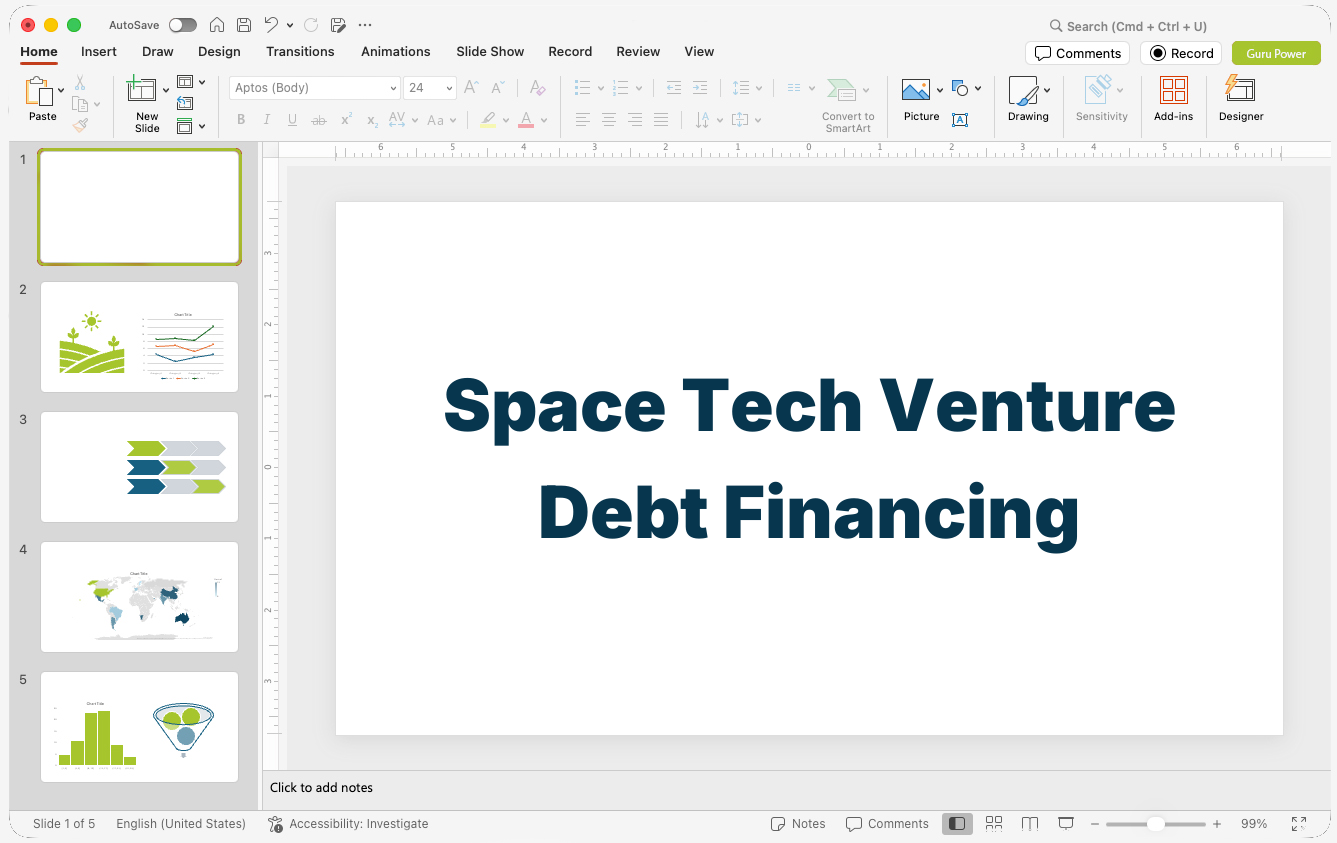Increase font size with large A

[472, 88]
